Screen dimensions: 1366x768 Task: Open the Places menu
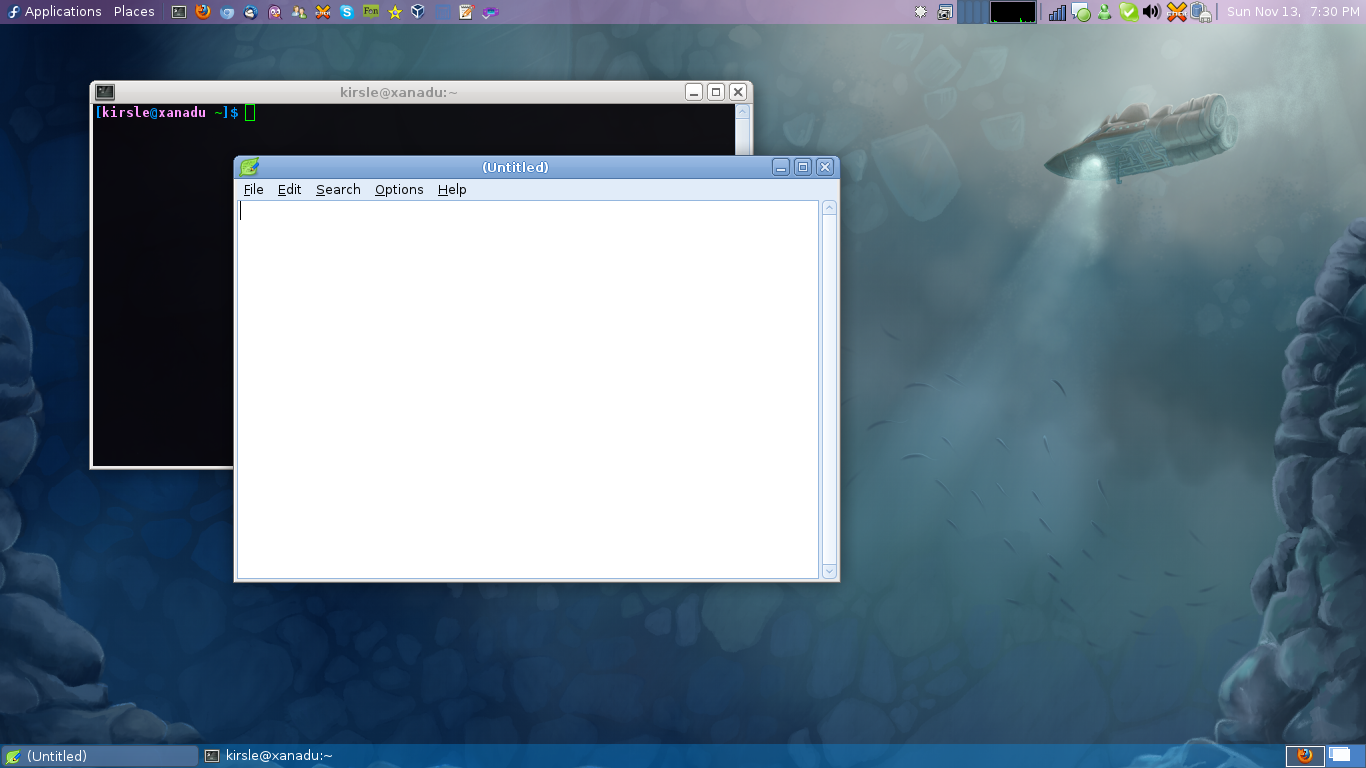(133, 11)
